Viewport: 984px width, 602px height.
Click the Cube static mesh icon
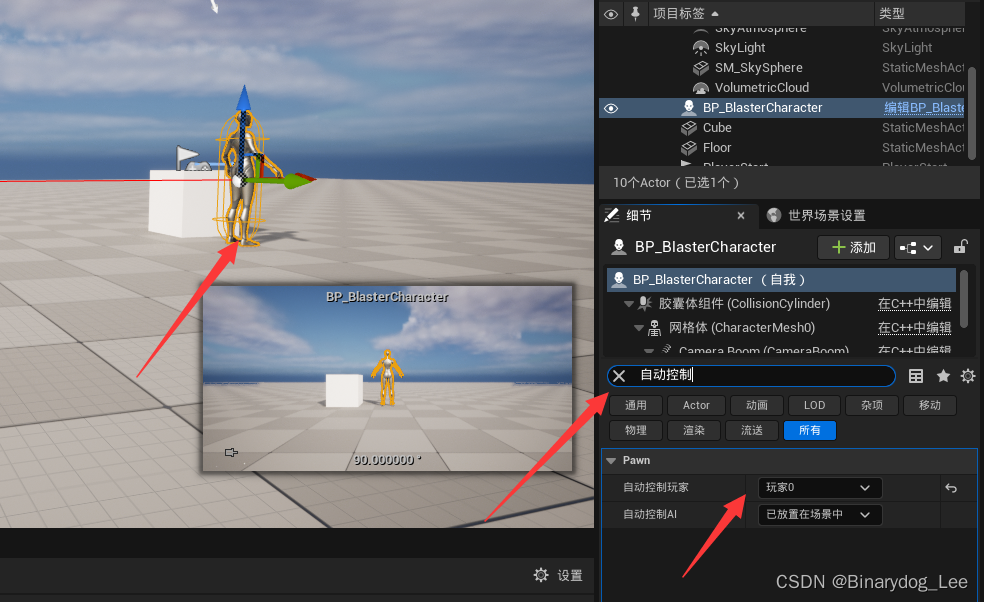pos(689,128)
